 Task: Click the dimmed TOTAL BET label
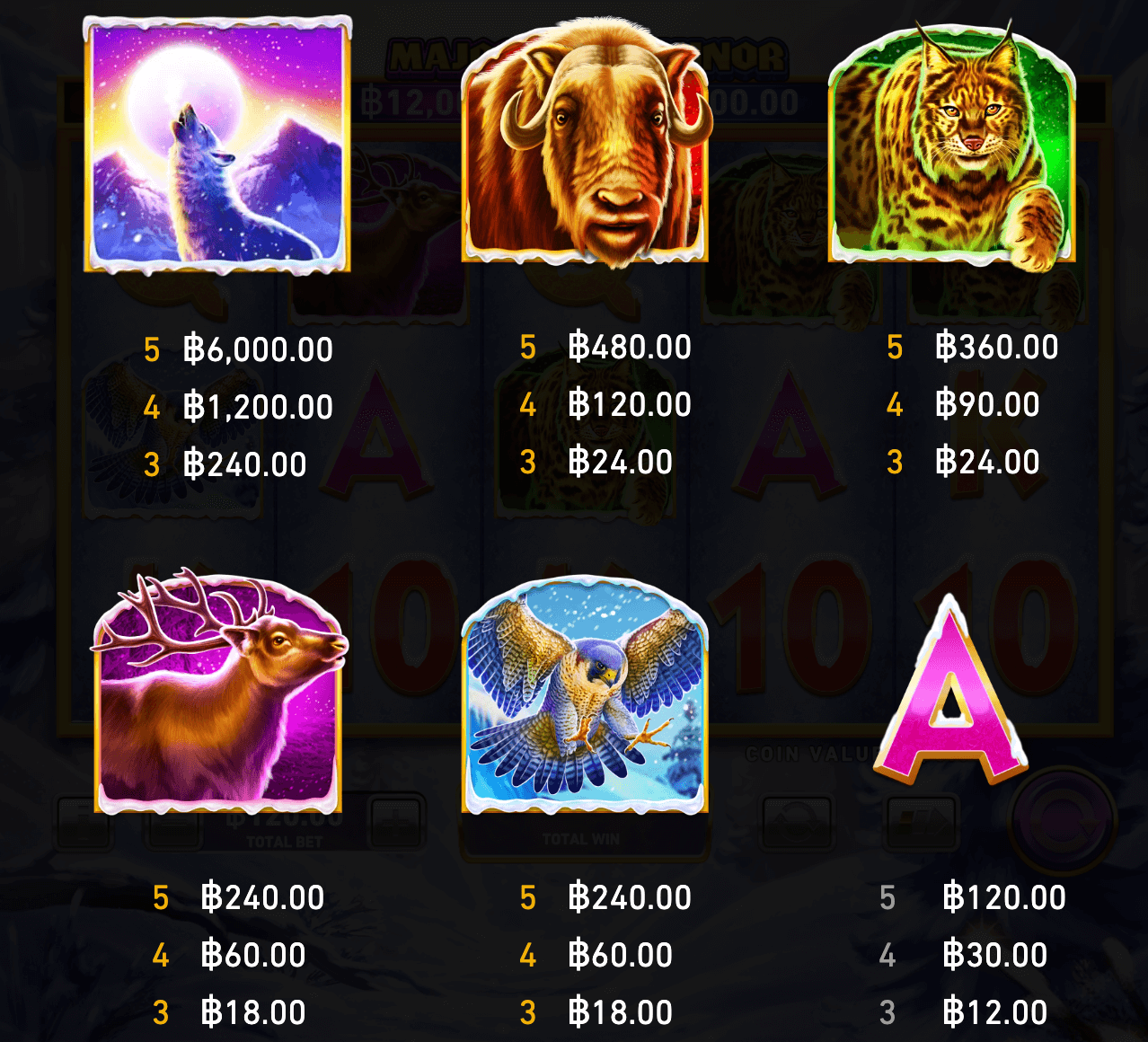click(284, 842)
